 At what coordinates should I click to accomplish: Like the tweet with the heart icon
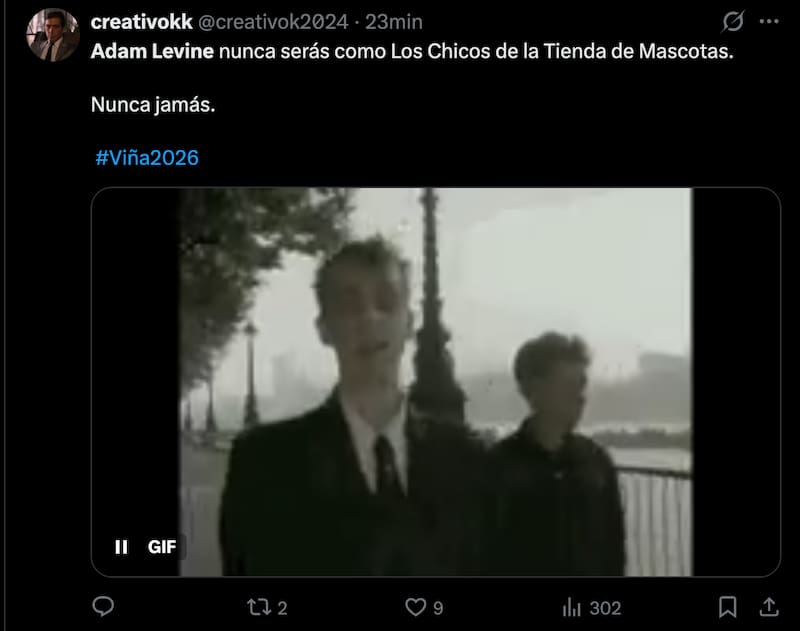(x=415, y=607)
